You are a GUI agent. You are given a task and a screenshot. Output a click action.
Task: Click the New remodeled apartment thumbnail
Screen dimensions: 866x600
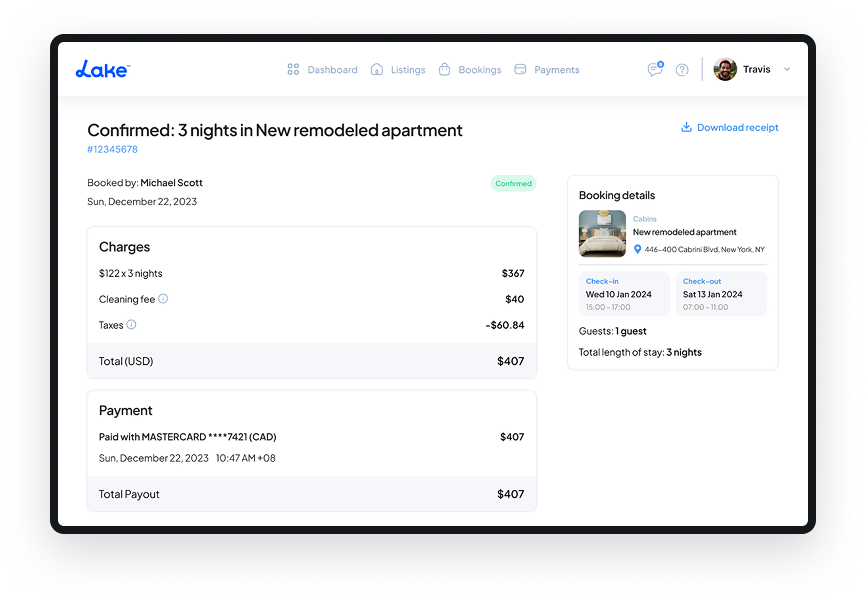point(602,234)
